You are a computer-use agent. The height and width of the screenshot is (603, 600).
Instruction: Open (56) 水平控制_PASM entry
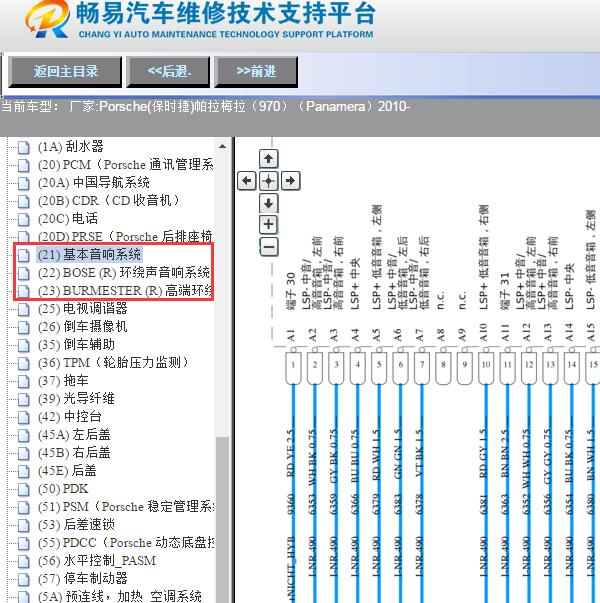coord(97,561)
